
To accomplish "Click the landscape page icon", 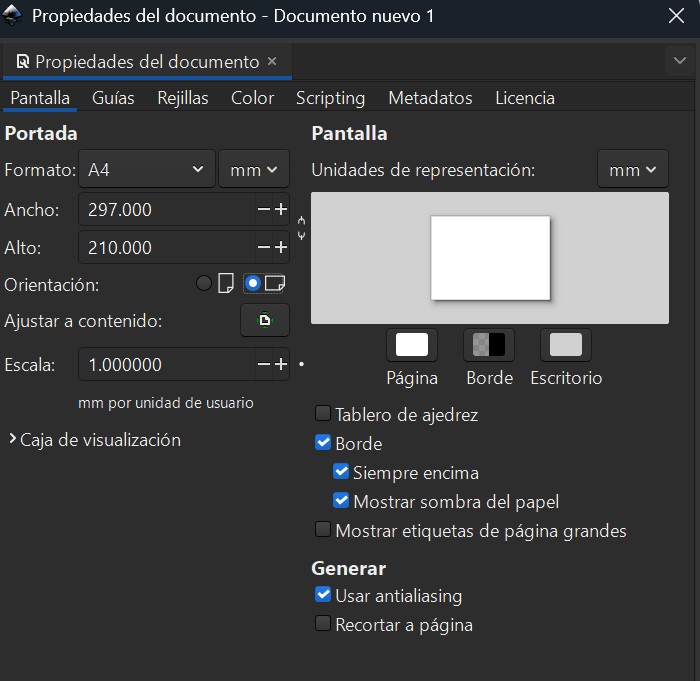I will point(275,283).
